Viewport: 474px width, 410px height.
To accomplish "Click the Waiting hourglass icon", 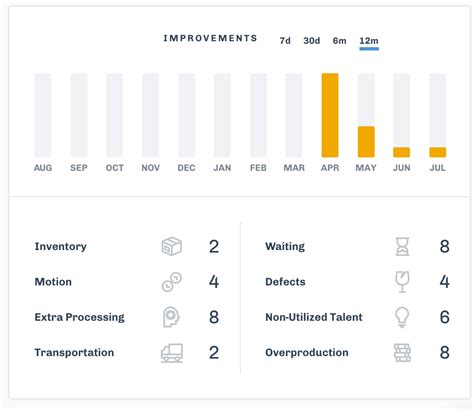I will 402,246.
